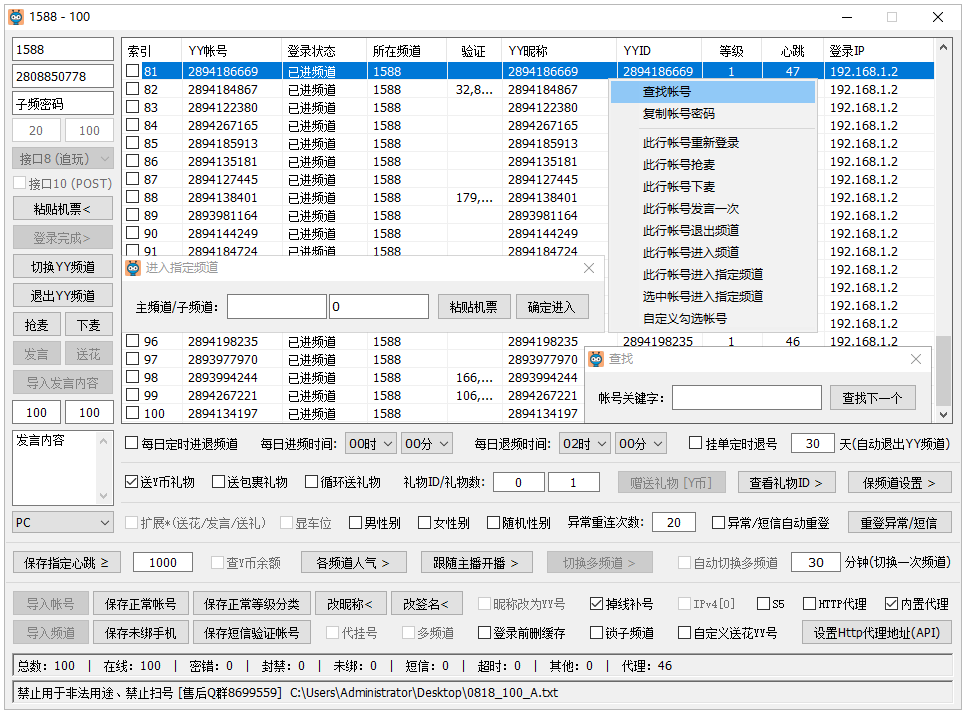966x714 pixels.
Task: Open the 每日进频时间 hour dropdown
Action: (x=371, y=444)
